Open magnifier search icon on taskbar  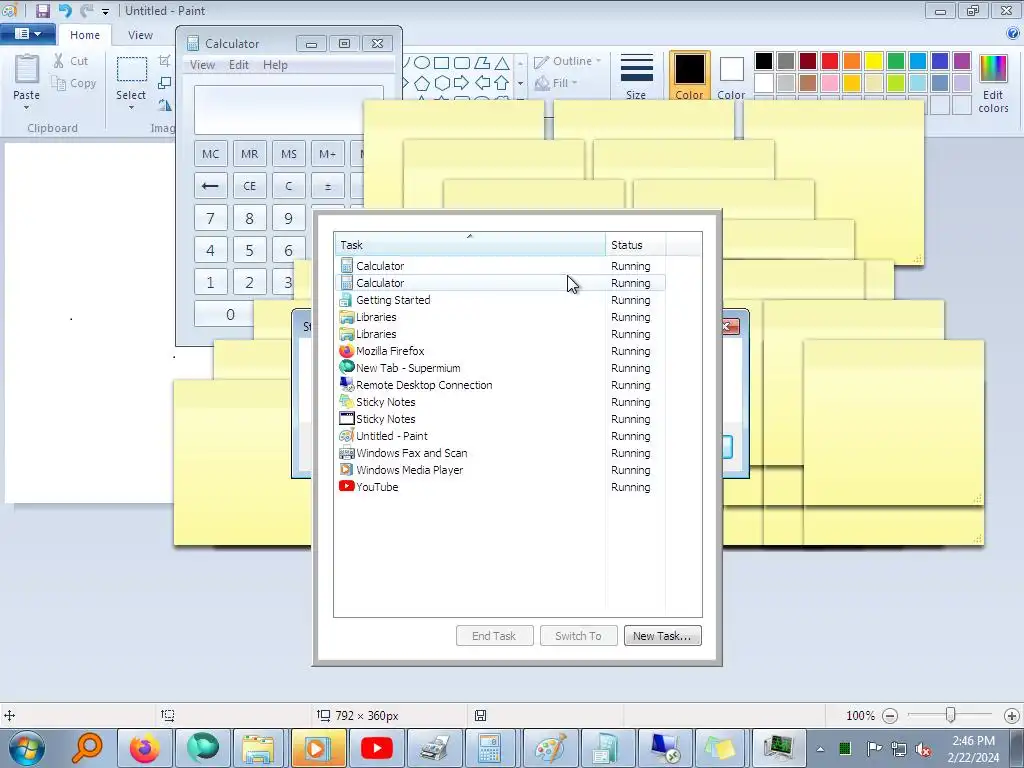(87, 748)
